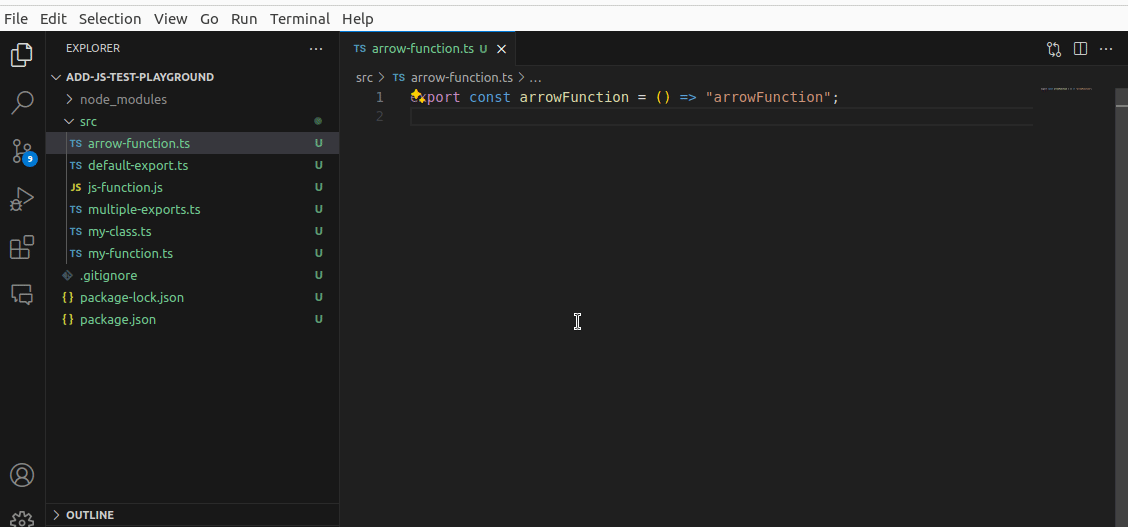The image size is (1128, 527).
Task: Open the Go menu
Action: tap(209, 19)
